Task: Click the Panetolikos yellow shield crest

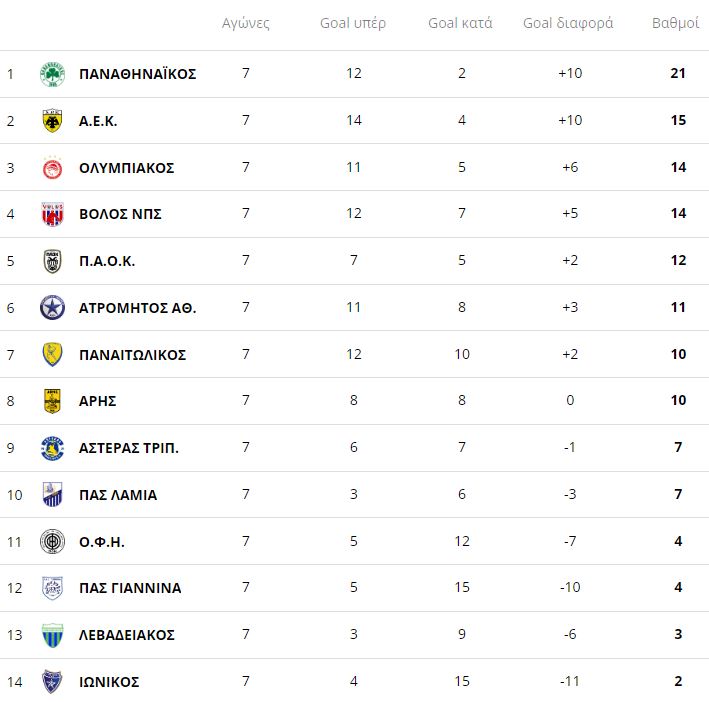Action: [52, 355]
